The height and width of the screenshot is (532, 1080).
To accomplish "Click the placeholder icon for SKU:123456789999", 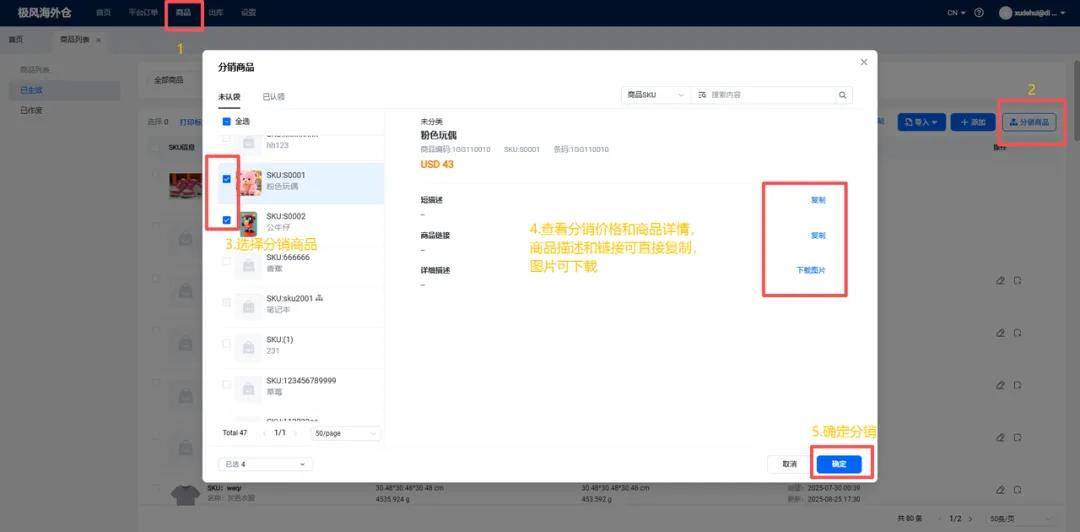I will click(x=248, y=386).
